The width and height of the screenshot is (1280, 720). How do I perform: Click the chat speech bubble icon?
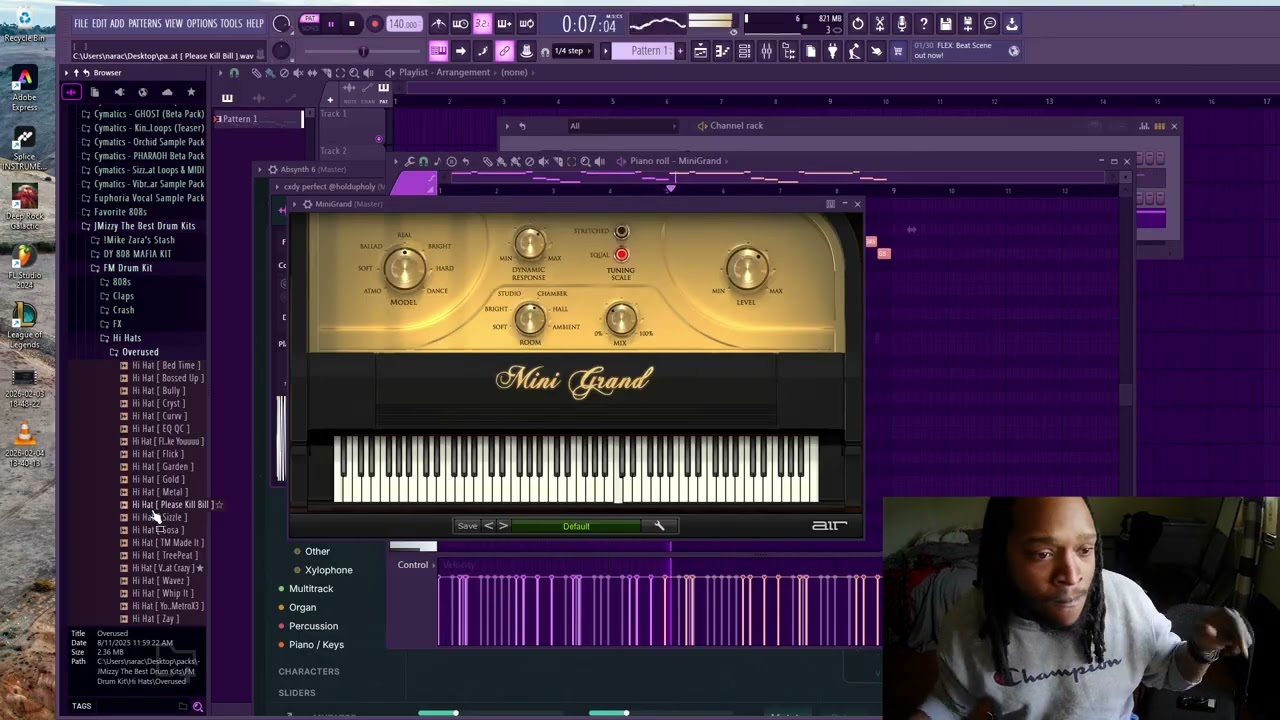990,23
